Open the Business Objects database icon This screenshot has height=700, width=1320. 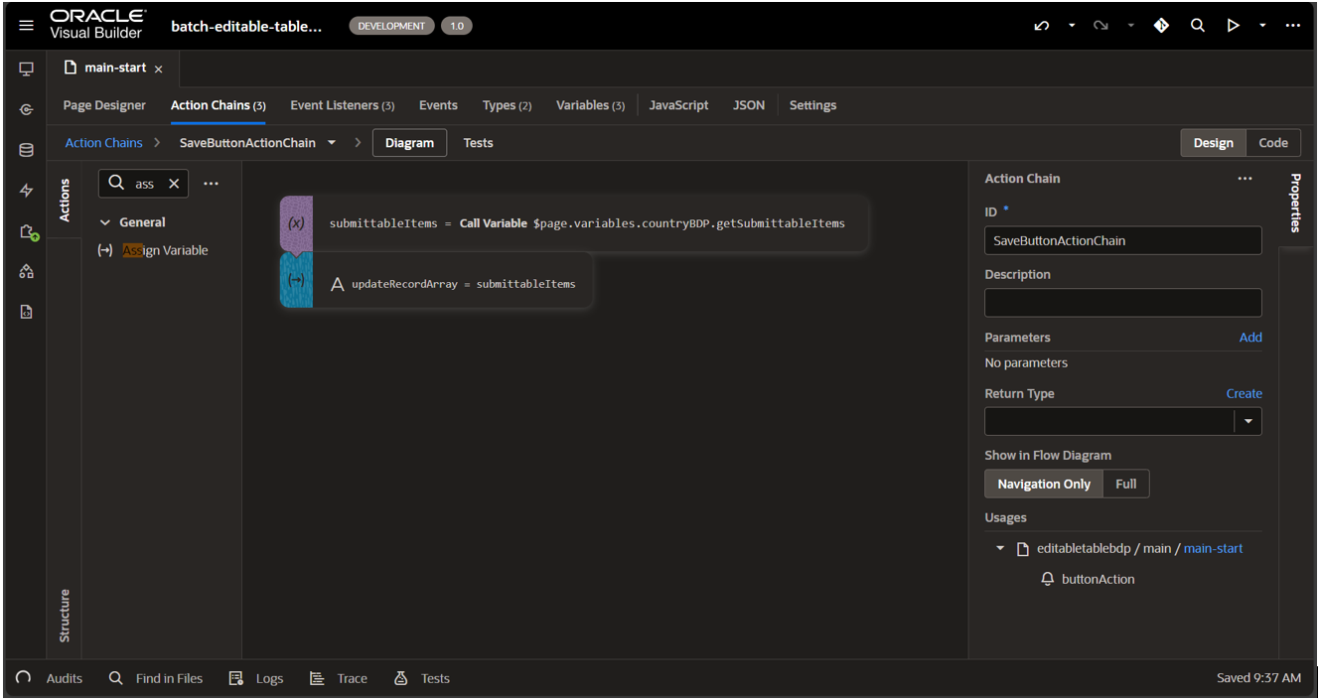(26, 150)
